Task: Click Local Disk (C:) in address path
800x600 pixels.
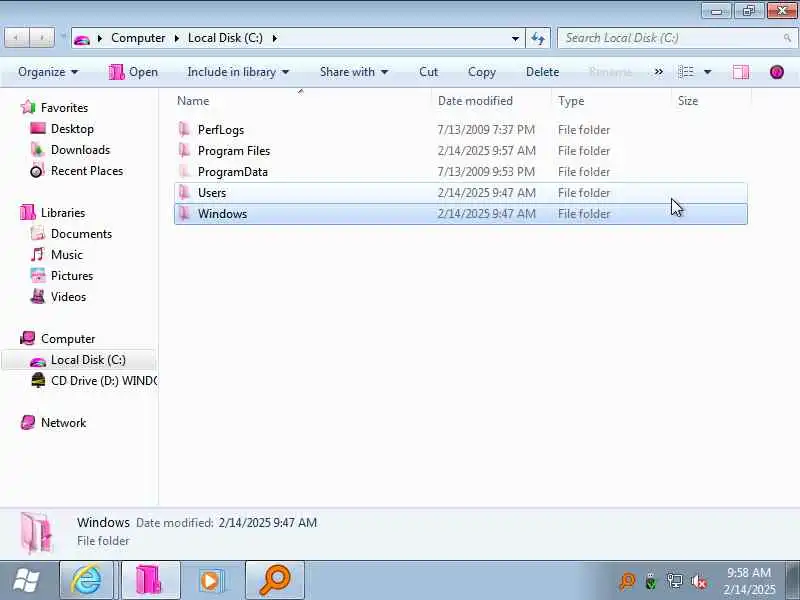Action: coord(225,38)
